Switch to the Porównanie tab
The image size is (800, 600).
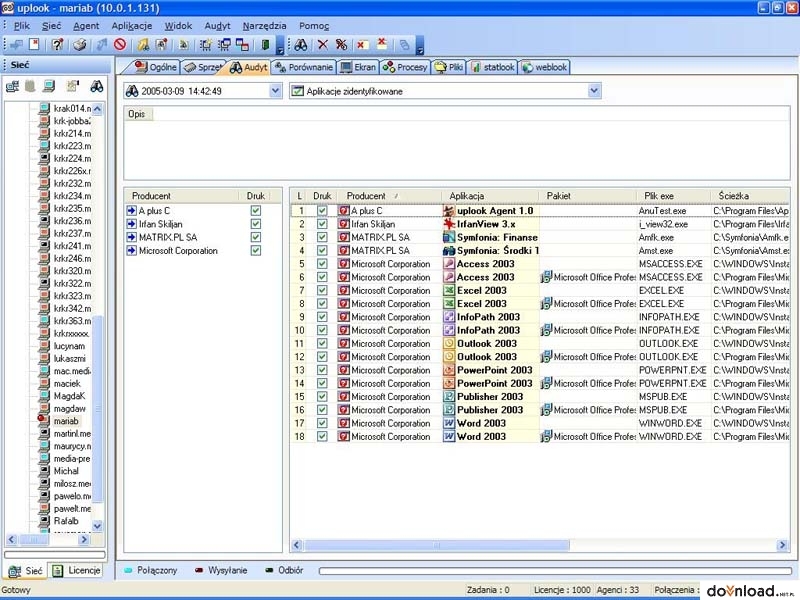click(304, 67)
